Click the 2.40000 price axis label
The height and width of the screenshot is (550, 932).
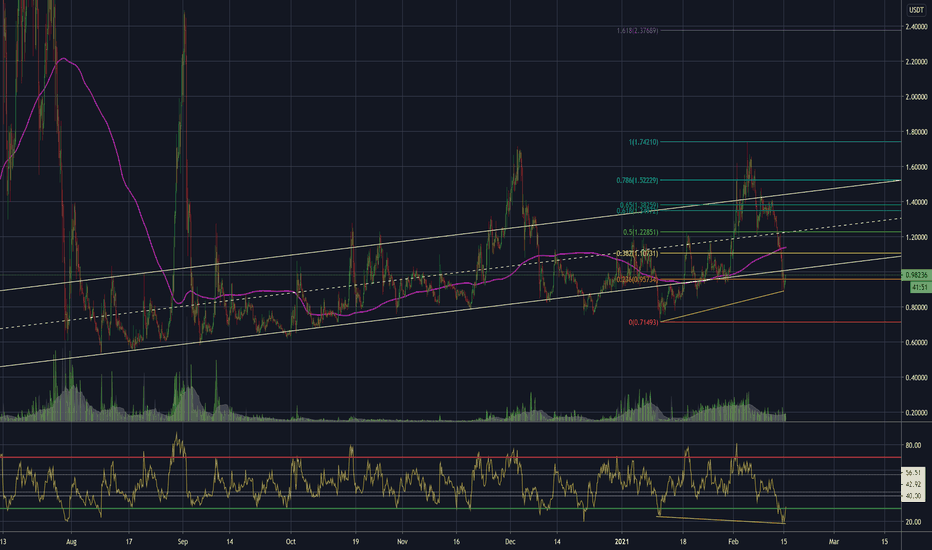pyautogui.click(x=916, y=27)
